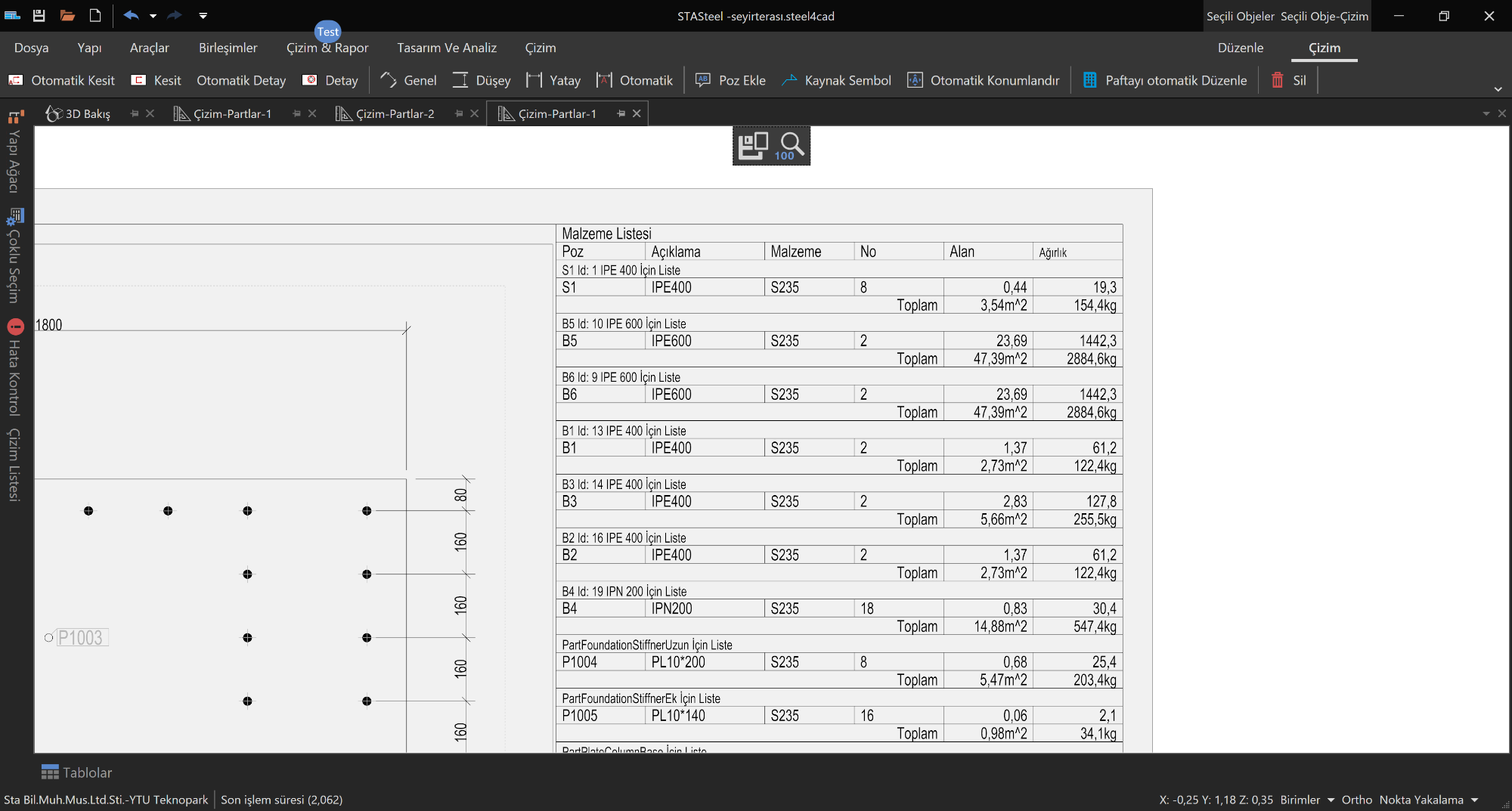Click the zoom 100 magnifier icon
Screen dimensions: 1512x811
click(791, 145)
